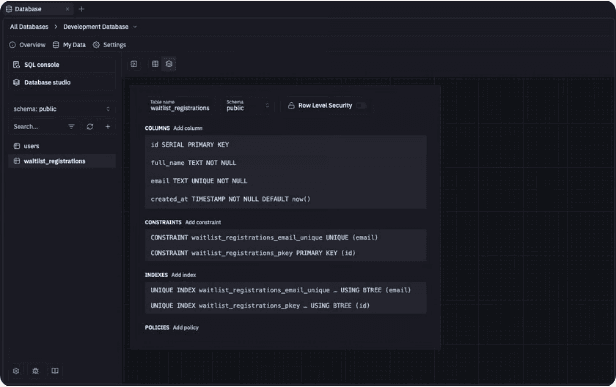Open settings gear at sidebar bottom
The height and width of the screenshot is (387, 616).
tap(16, 371)
